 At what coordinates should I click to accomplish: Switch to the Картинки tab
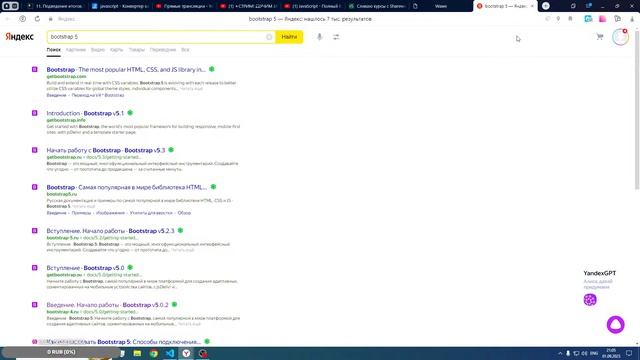(76, 50)
